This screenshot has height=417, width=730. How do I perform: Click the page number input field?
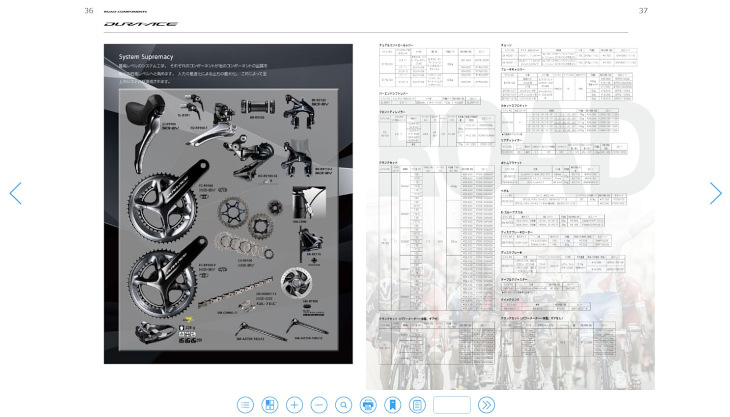coord(452,405)
